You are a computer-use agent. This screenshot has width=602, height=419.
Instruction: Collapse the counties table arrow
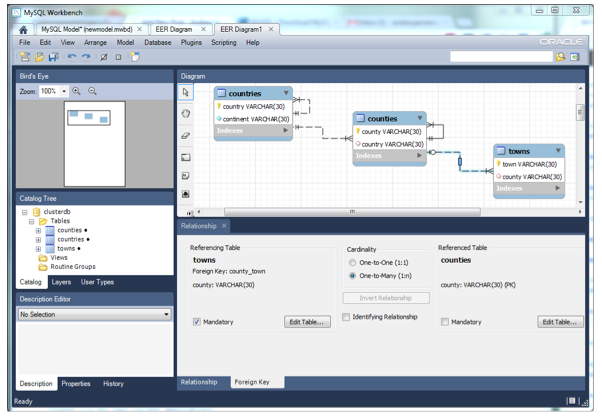tap(420, 118)
